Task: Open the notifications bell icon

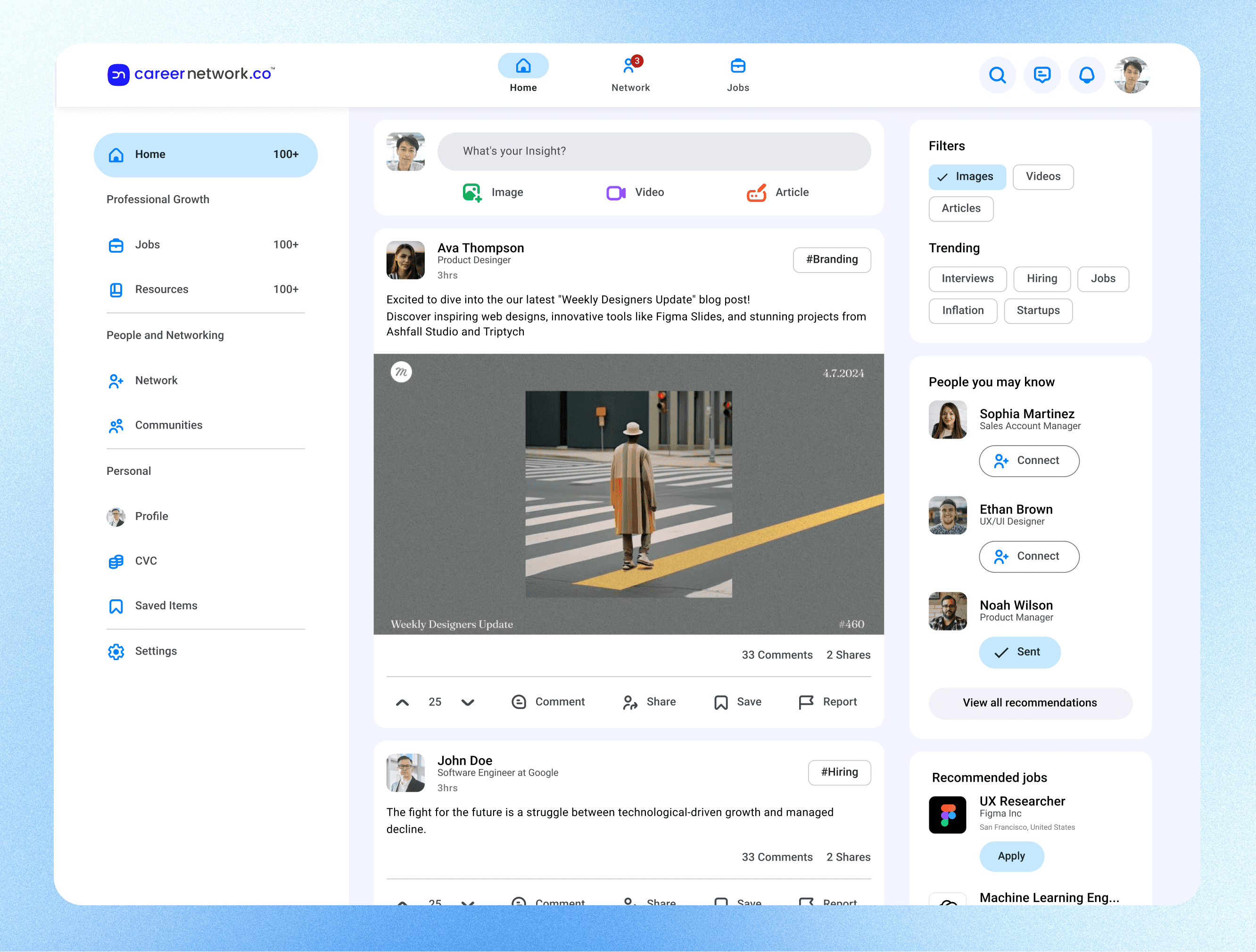Action: (x=1086, y=75)
